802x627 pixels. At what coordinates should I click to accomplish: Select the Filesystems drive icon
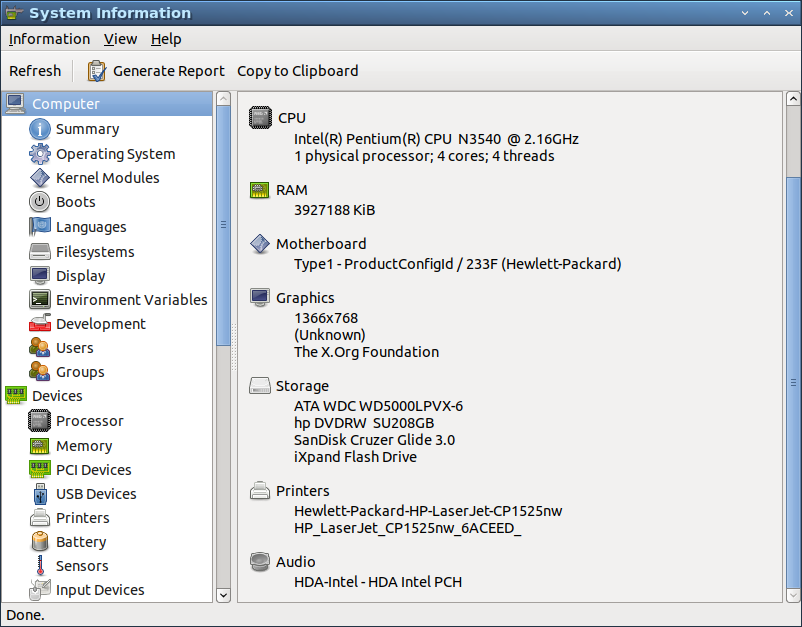point(40,252)
